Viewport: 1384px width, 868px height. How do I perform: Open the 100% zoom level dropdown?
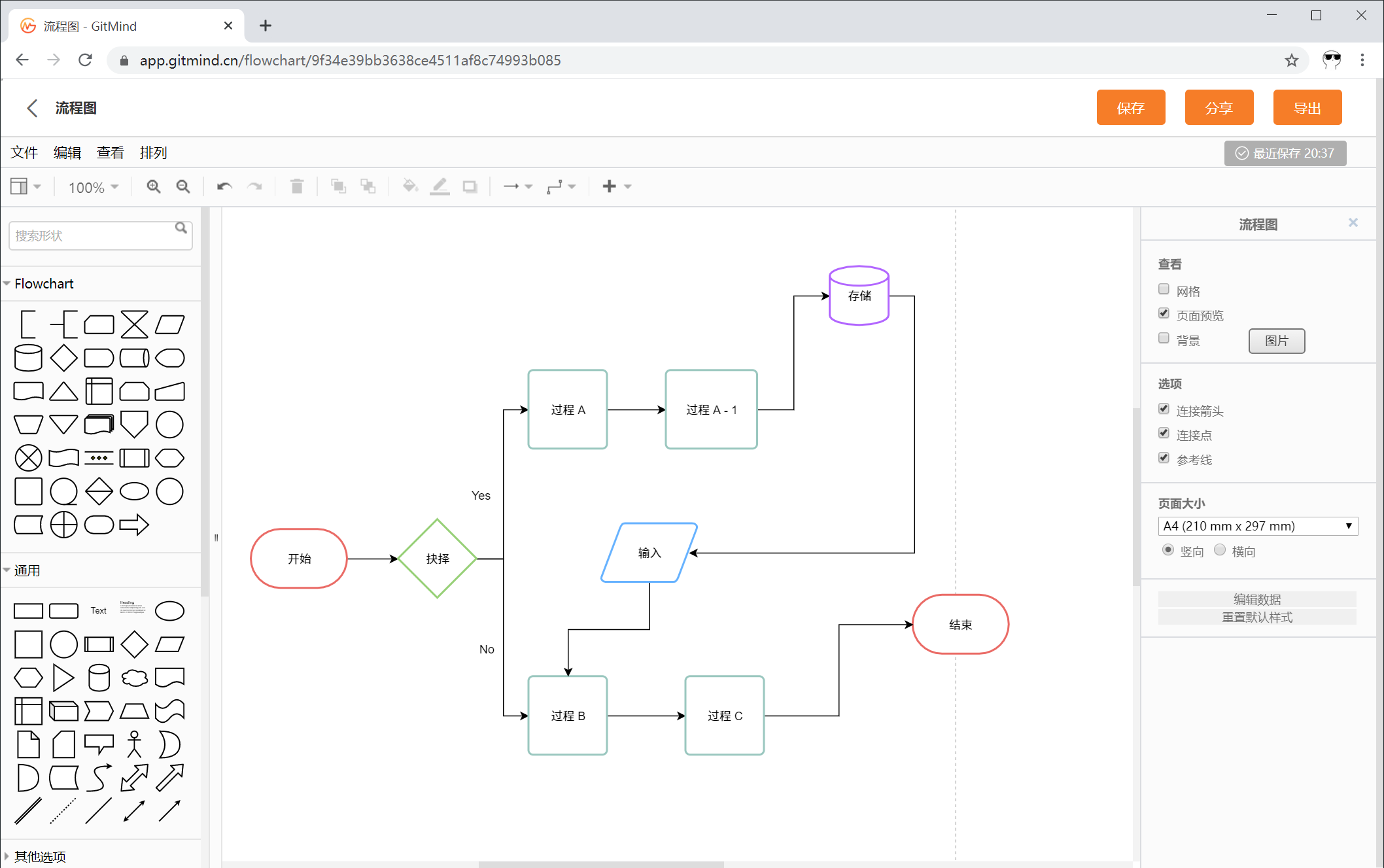(x=94, y=188)
